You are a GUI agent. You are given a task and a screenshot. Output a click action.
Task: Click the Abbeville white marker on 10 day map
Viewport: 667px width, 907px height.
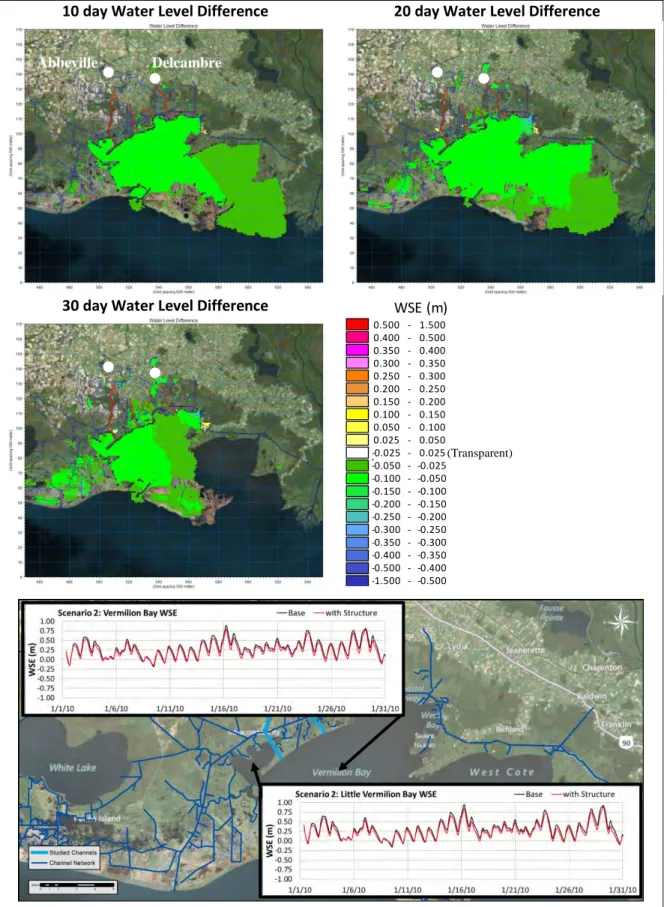pos(108,72)
